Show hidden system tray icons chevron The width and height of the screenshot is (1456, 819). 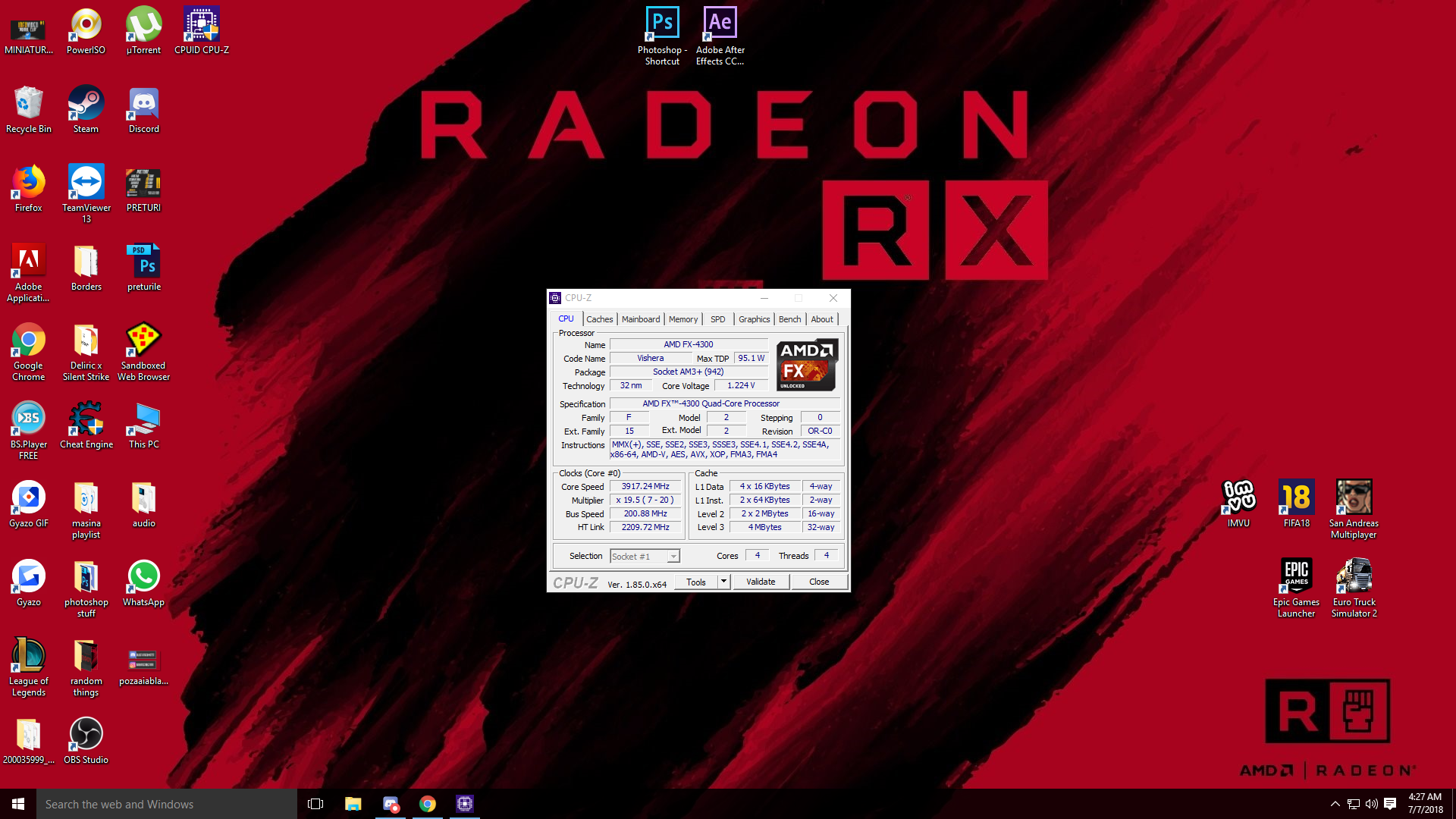click(1335, 804)
